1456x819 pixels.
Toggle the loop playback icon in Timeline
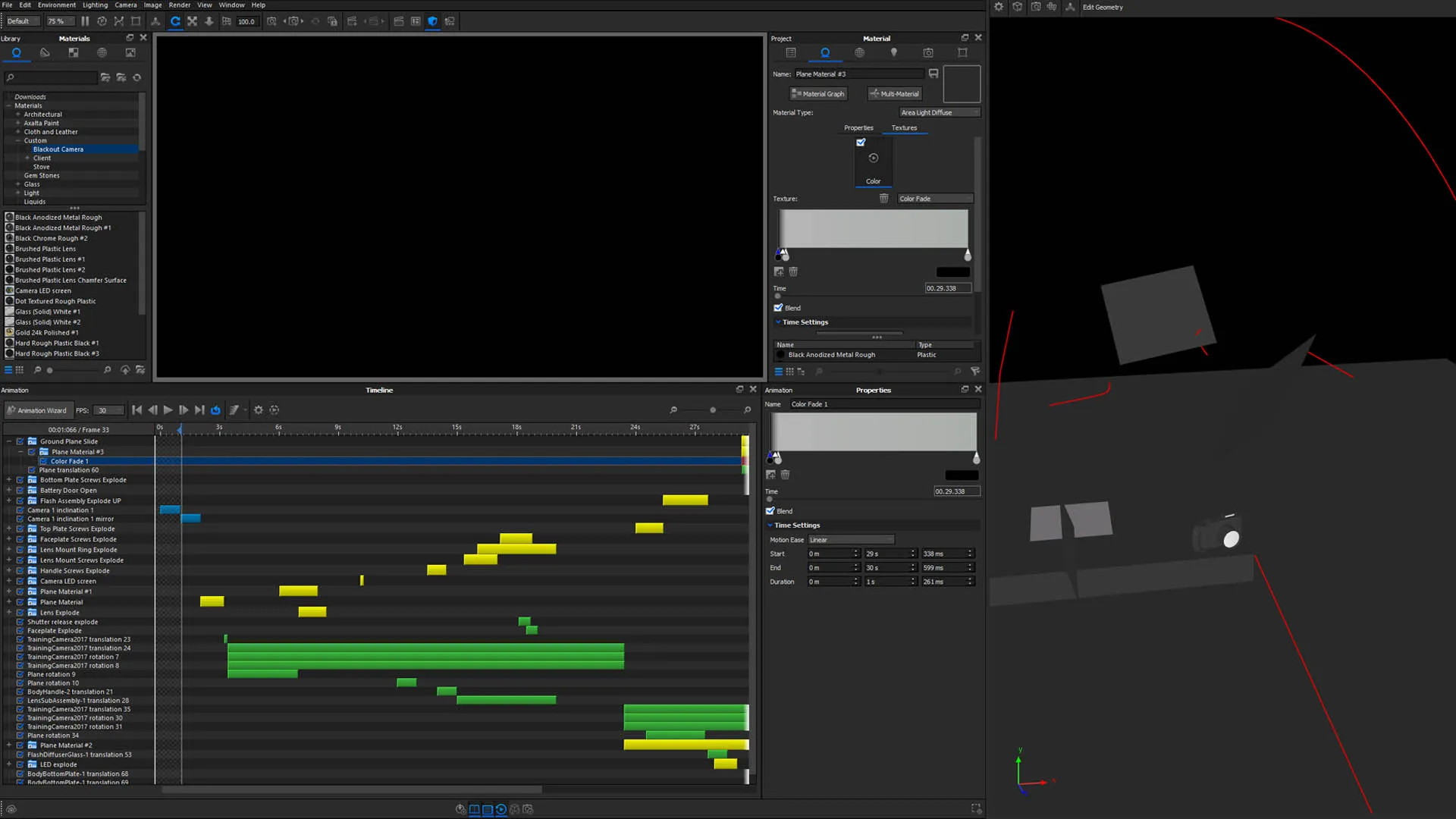pos(215,410)
